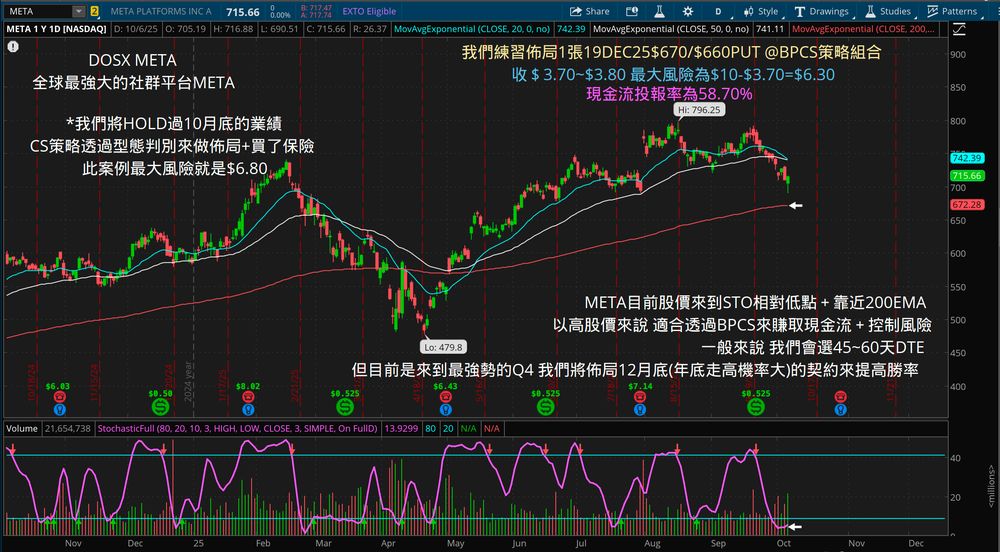The height and width of the screenshot is (552, 1000).
Task: Open the Style dropdown menu
Action: point(761,11)
